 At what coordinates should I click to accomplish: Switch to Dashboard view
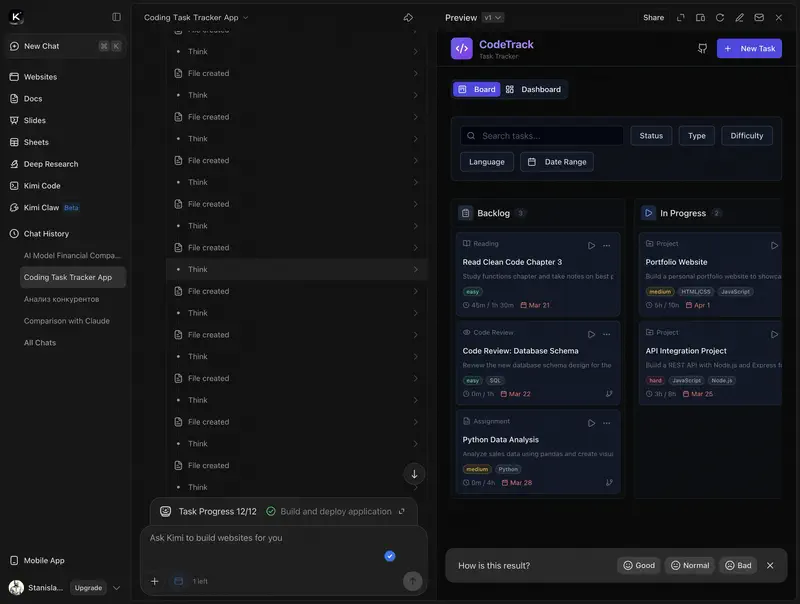[533, 89]
